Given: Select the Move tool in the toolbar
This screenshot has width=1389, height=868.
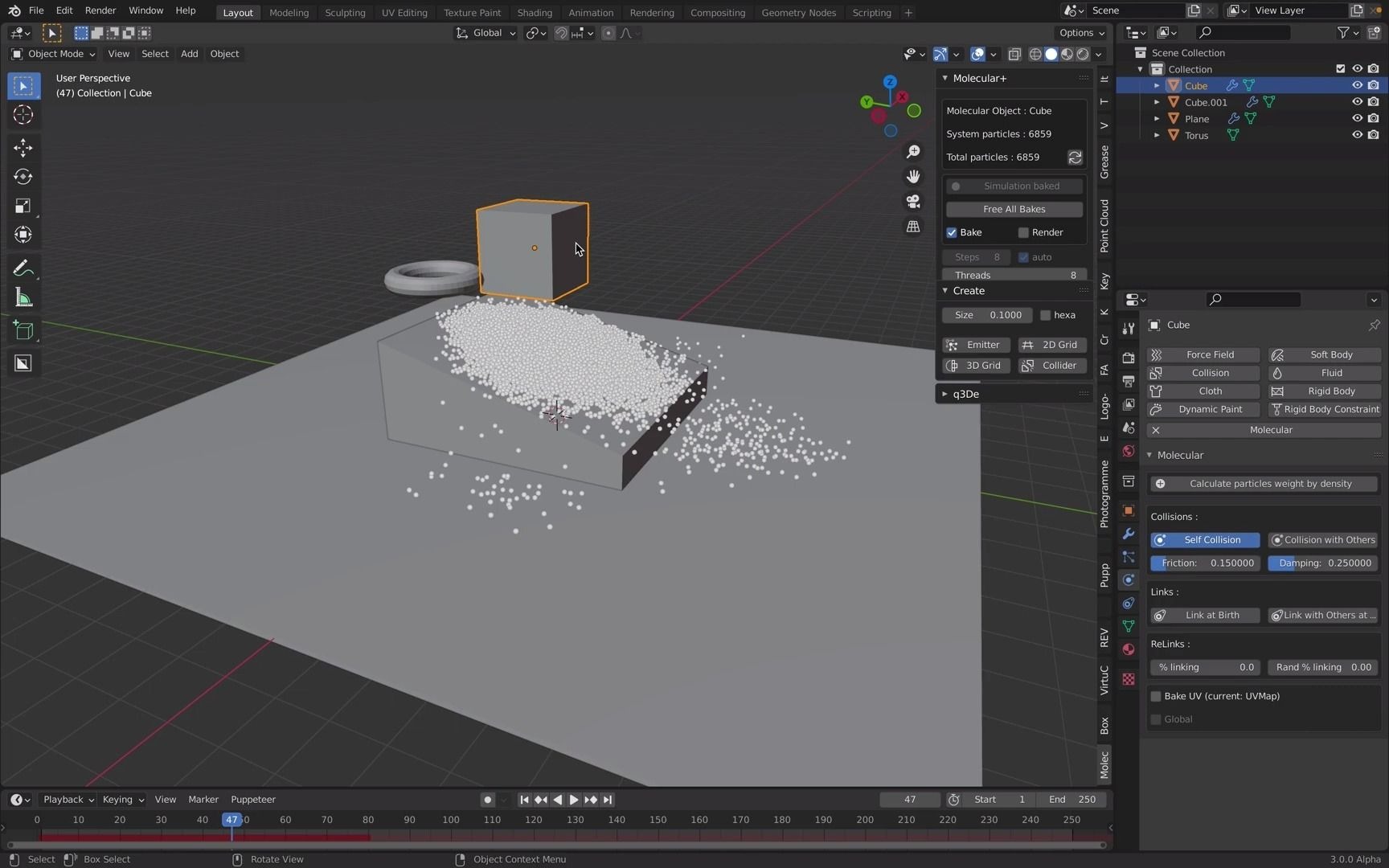Looking at the screenshot, I should 23,147.
